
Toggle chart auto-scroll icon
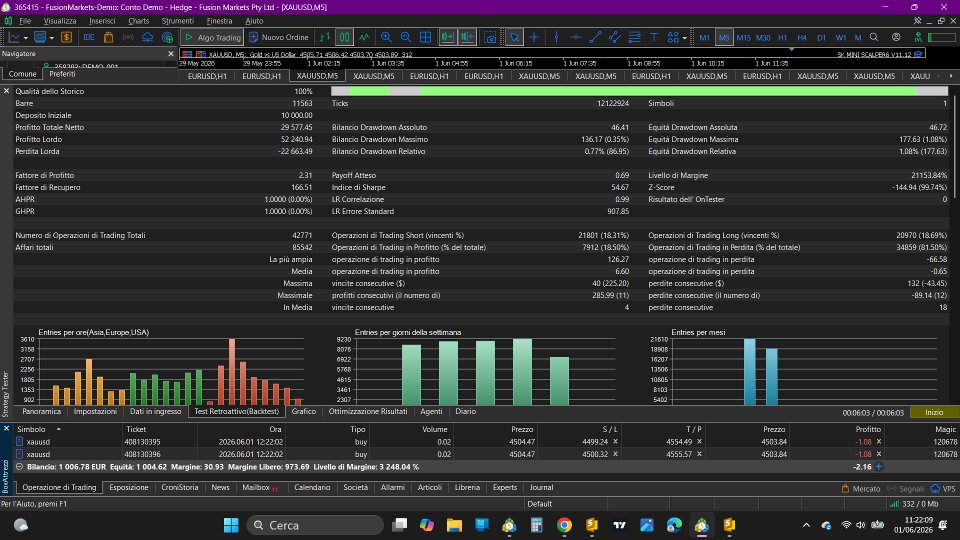[x=448, y=37]
